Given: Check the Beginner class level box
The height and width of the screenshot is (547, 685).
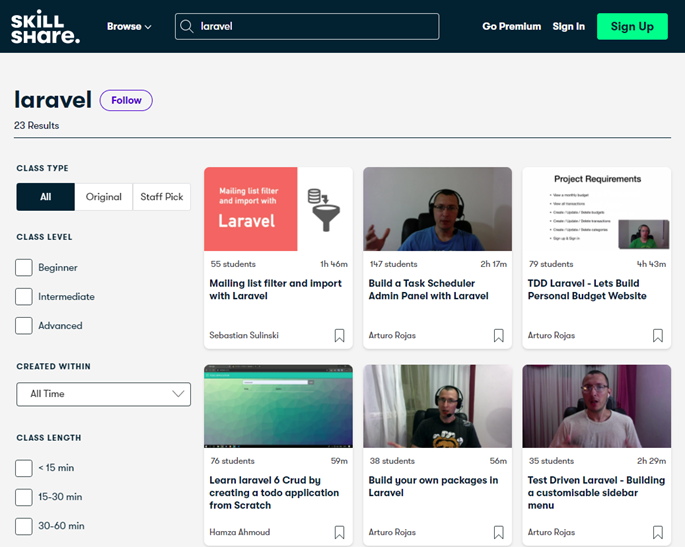Looking at the screenshot, I should pos(24,267).
